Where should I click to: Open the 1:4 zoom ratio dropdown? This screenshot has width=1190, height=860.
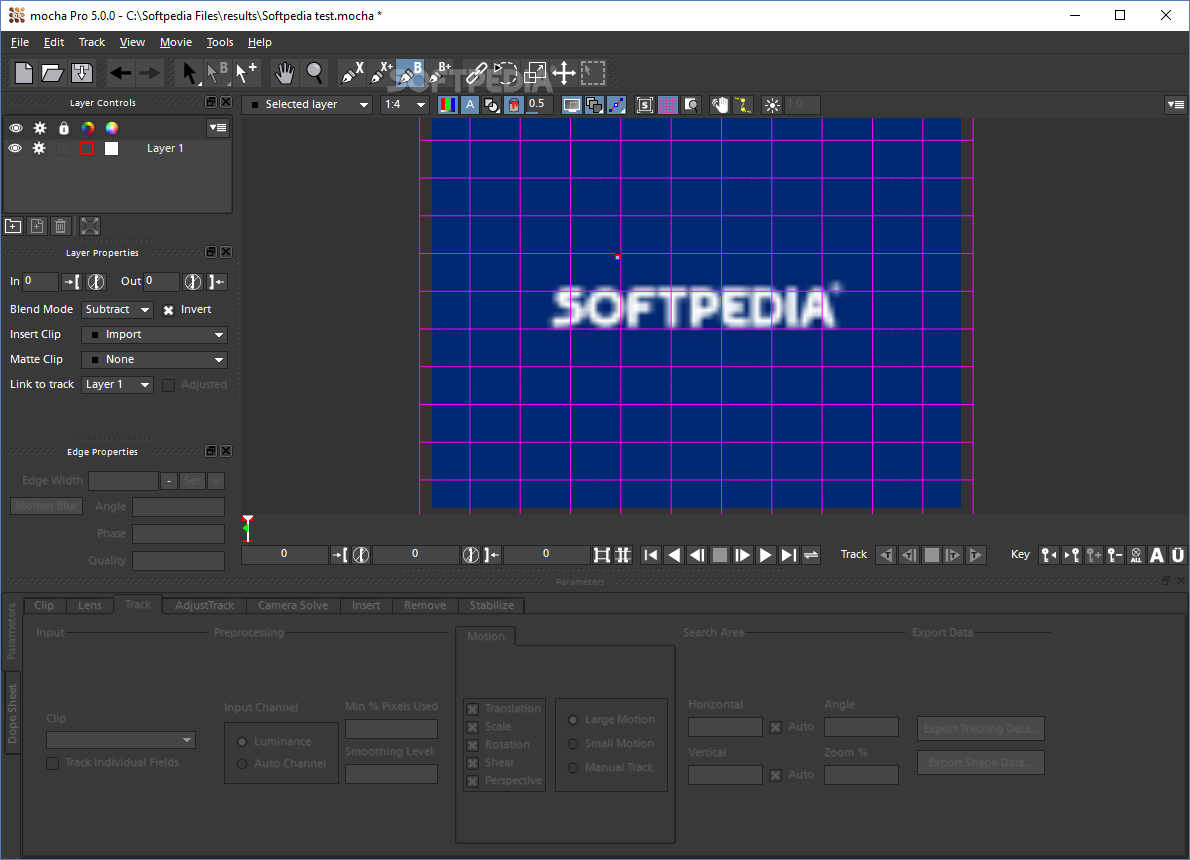(x=405, y=105)
